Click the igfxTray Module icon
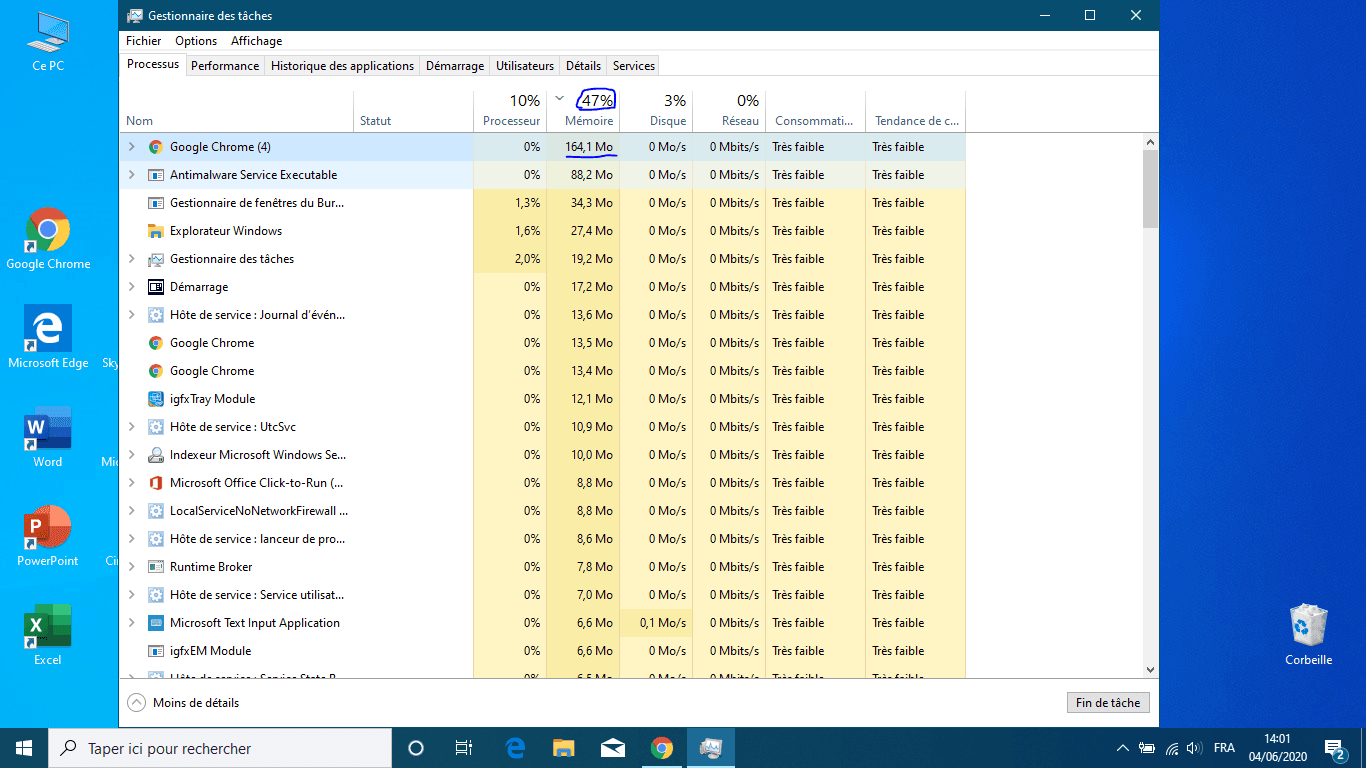 (x=156, y=399)
